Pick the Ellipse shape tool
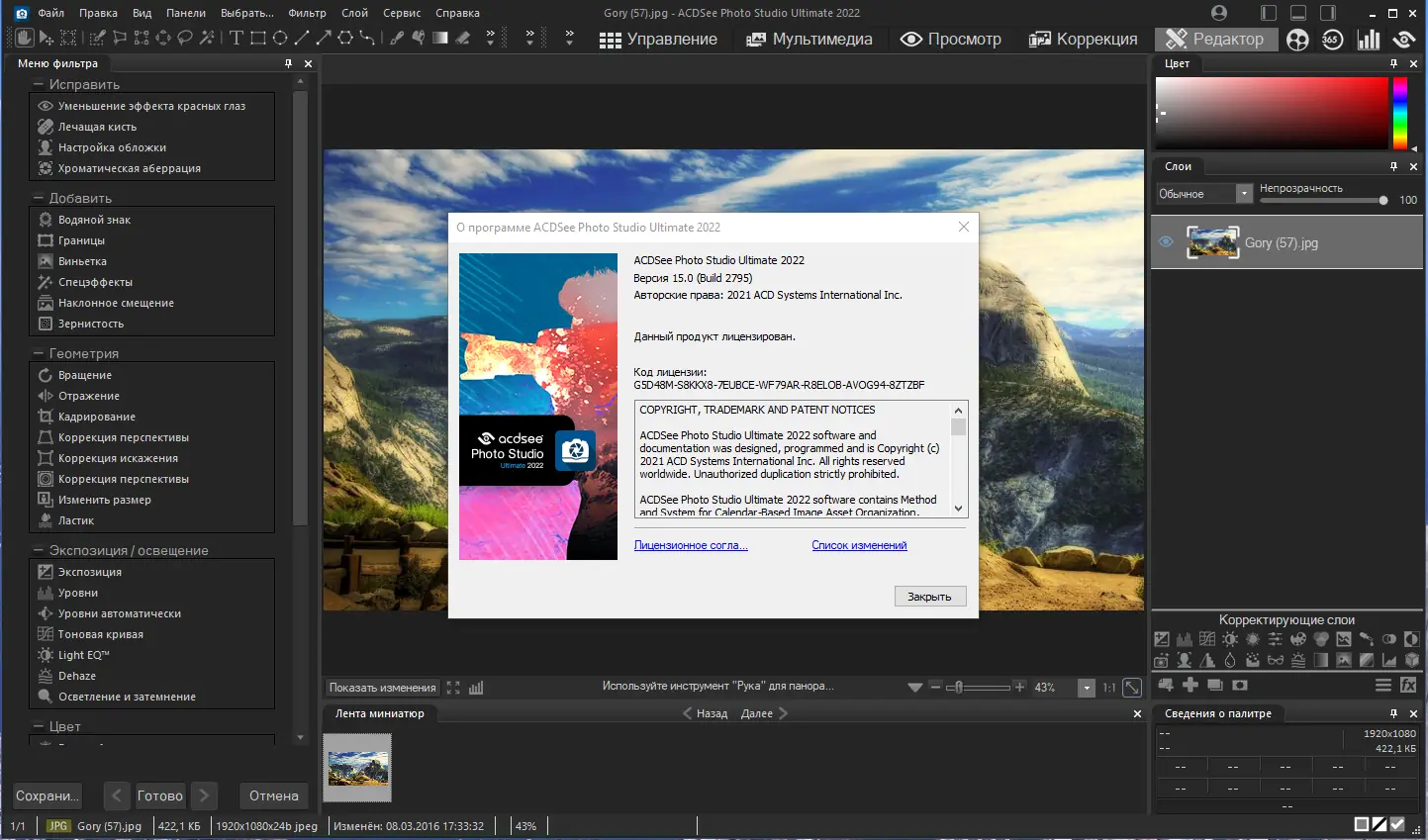The width and height of the screenshot is (1428, 840). [x=280, y=39]
